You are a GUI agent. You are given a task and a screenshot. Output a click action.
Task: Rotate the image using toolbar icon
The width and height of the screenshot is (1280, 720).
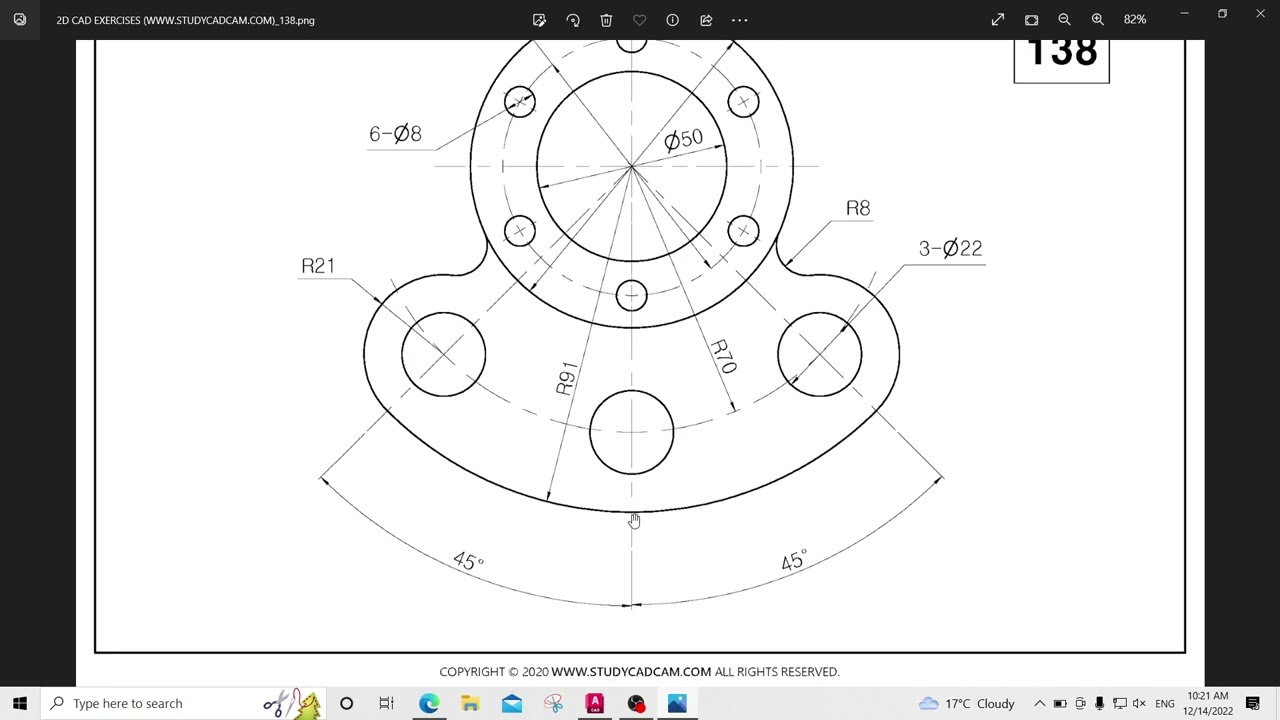point(573,20)
